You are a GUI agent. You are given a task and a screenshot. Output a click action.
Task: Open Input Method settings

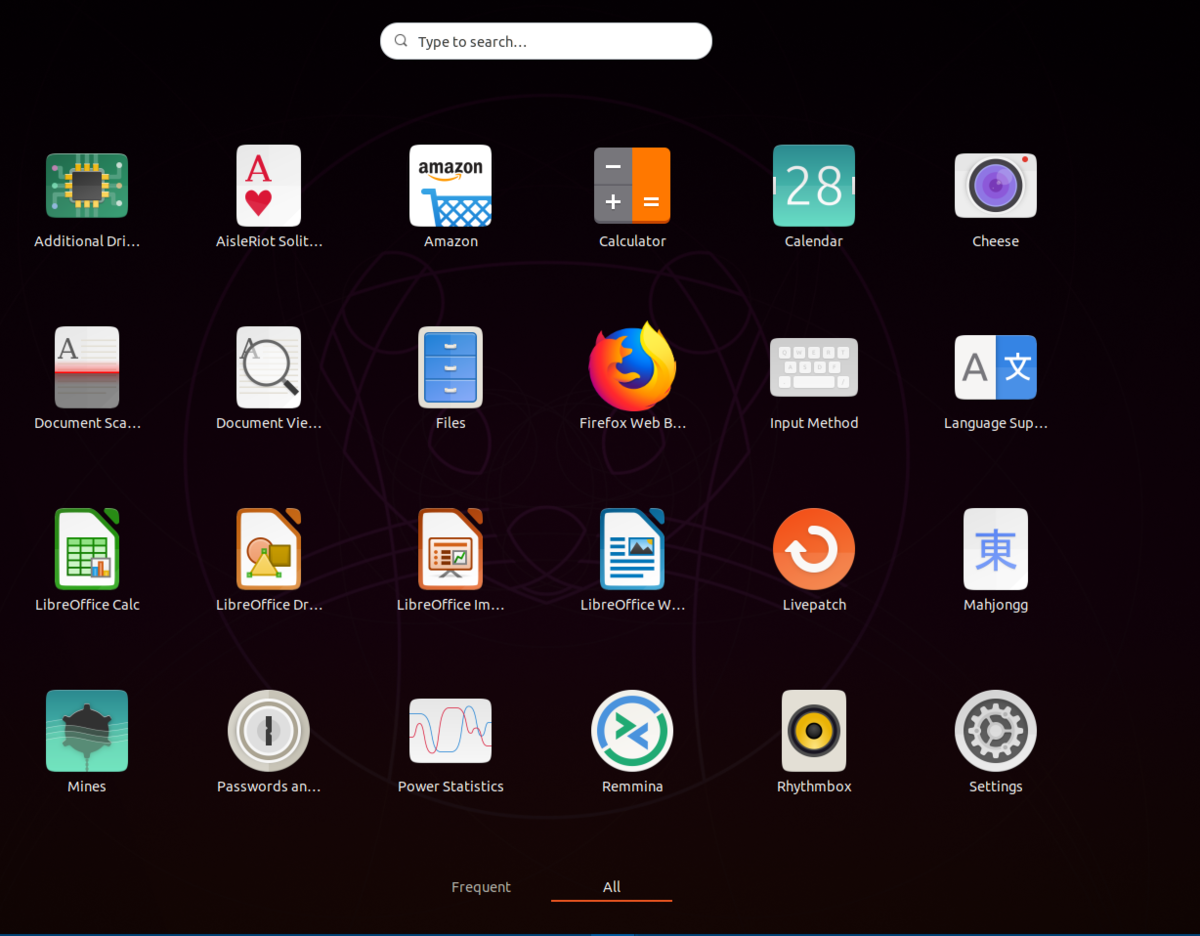coord(814,367)
